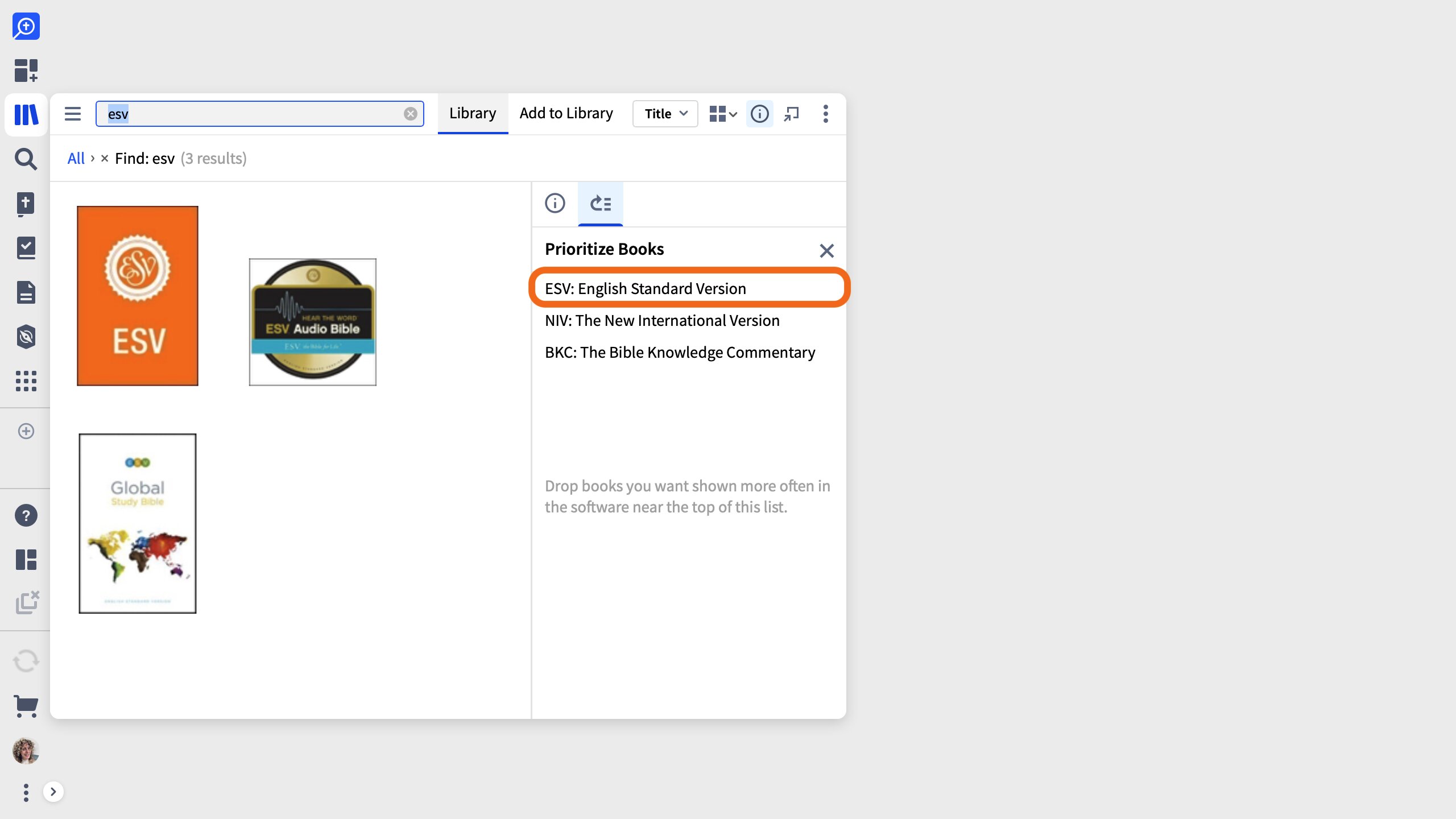1456x819 pixels.
Task: Click the open in floating window icon
Action: [x=792, y=114]
